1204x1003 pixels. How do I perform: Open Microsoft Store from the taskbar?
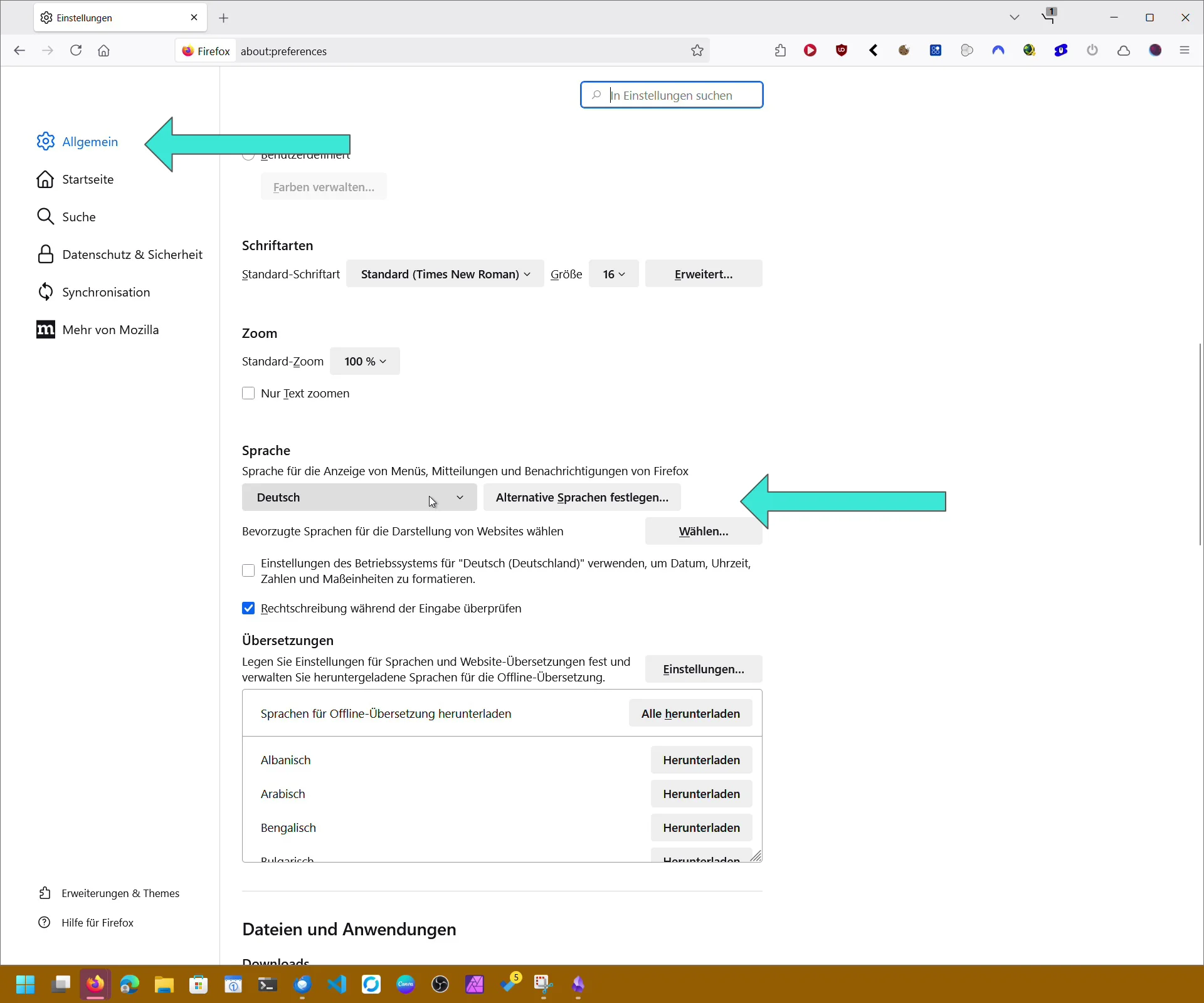click(199, 985)
